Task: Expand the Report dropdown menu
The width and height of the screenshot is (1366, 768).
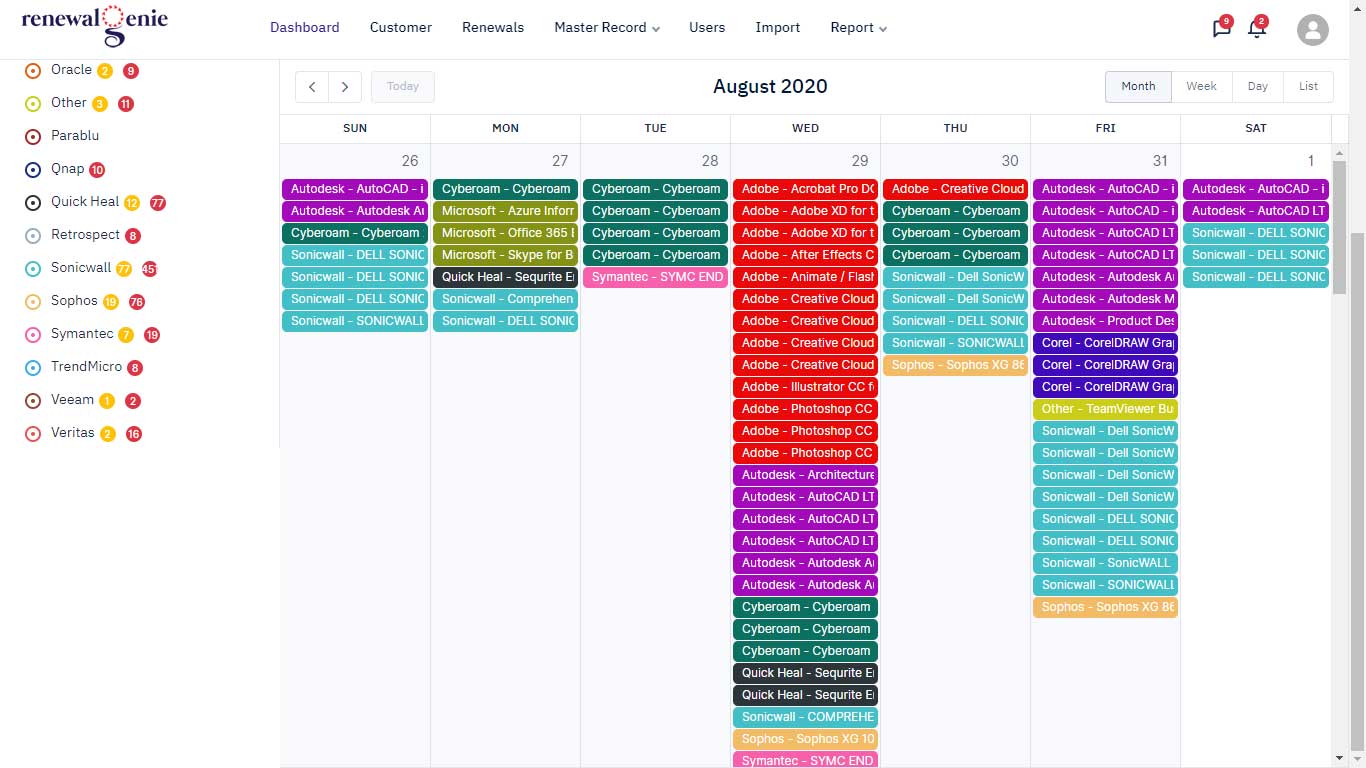Action: [858, 28]
